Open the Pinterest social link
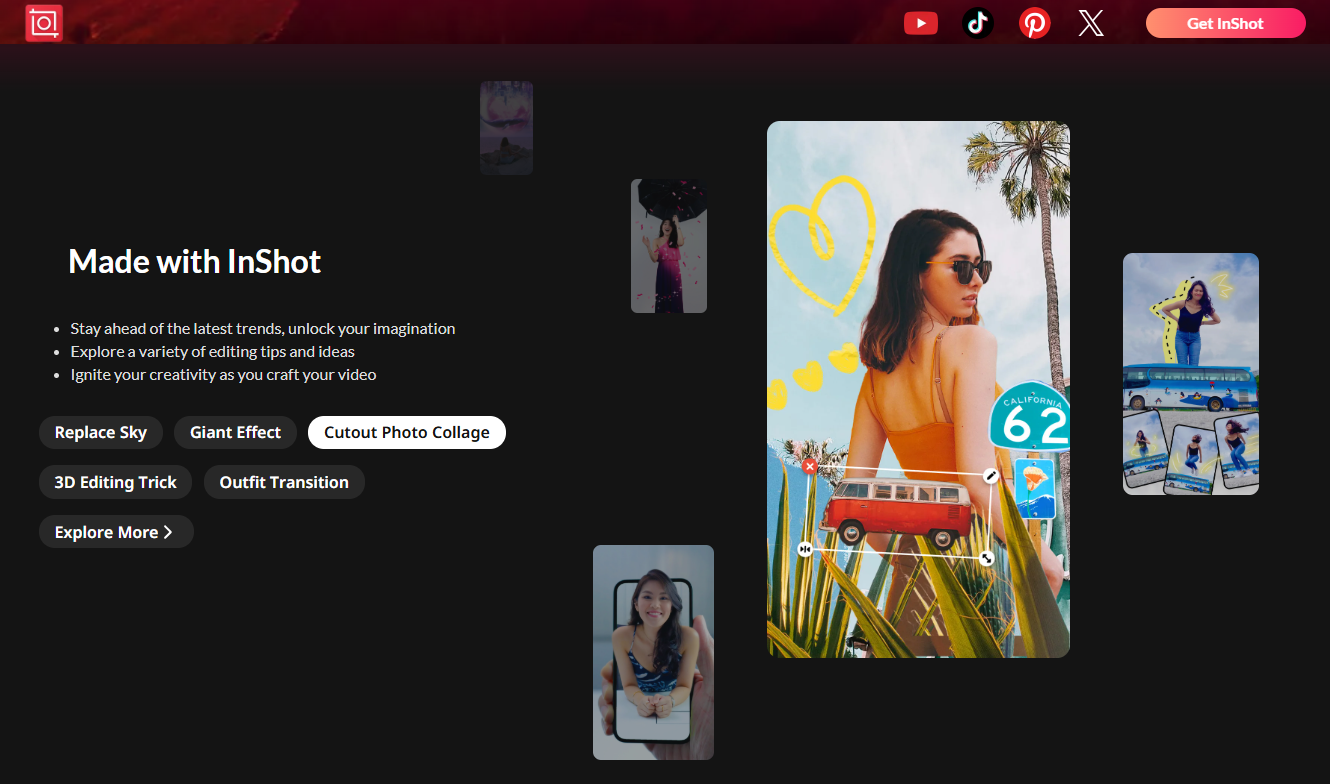Screen dimensions: 1330x784 [x=1035, y=23]
